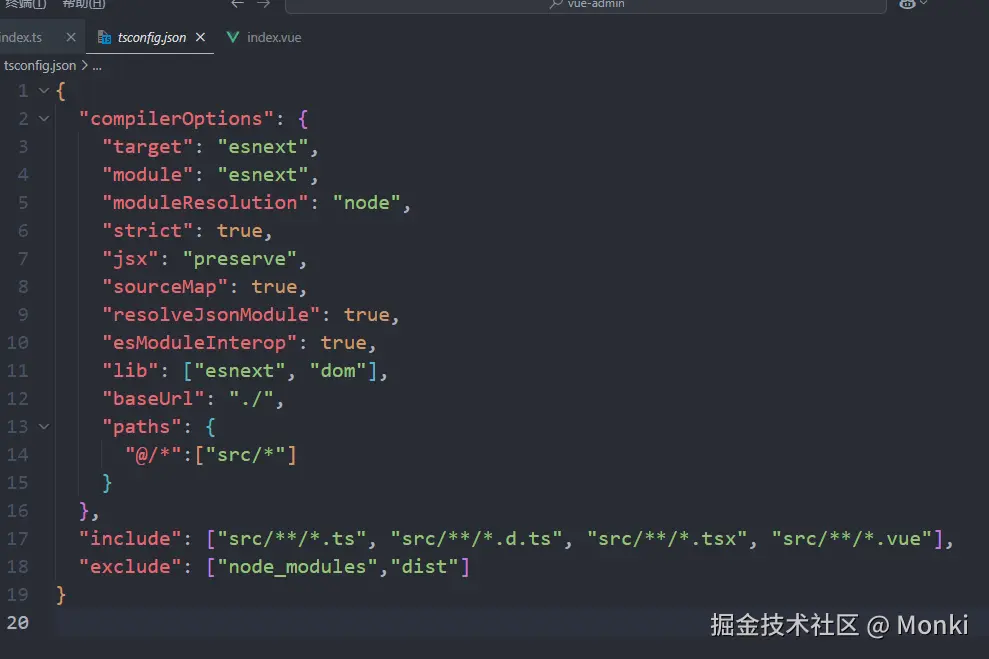Click the "node" value on line 5
Viewport: 989px width, 659px height.
point(366,203)
